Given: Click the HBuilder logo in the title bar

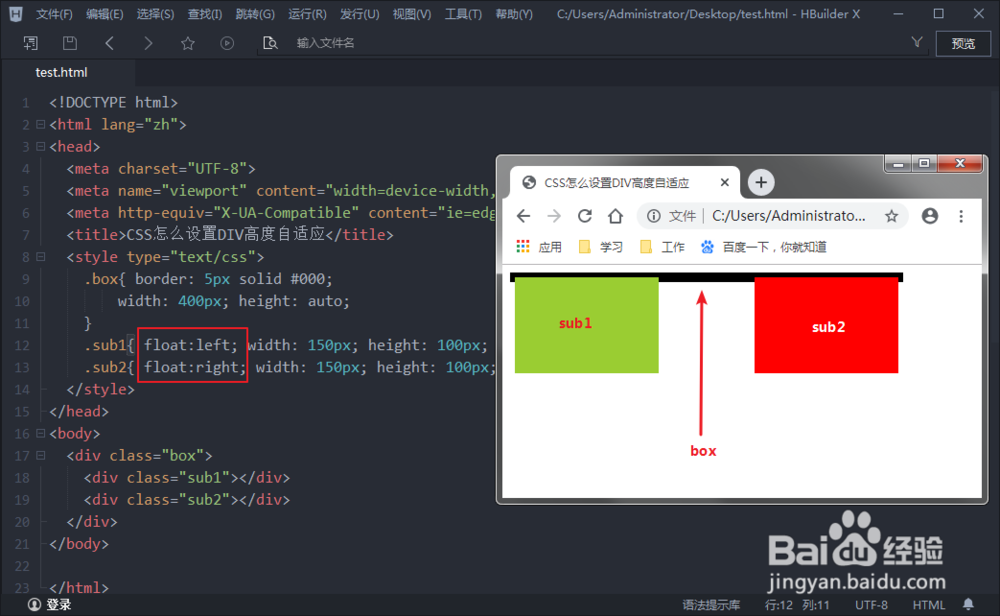Looking at the screenshot, I should [x=14, y=13].
